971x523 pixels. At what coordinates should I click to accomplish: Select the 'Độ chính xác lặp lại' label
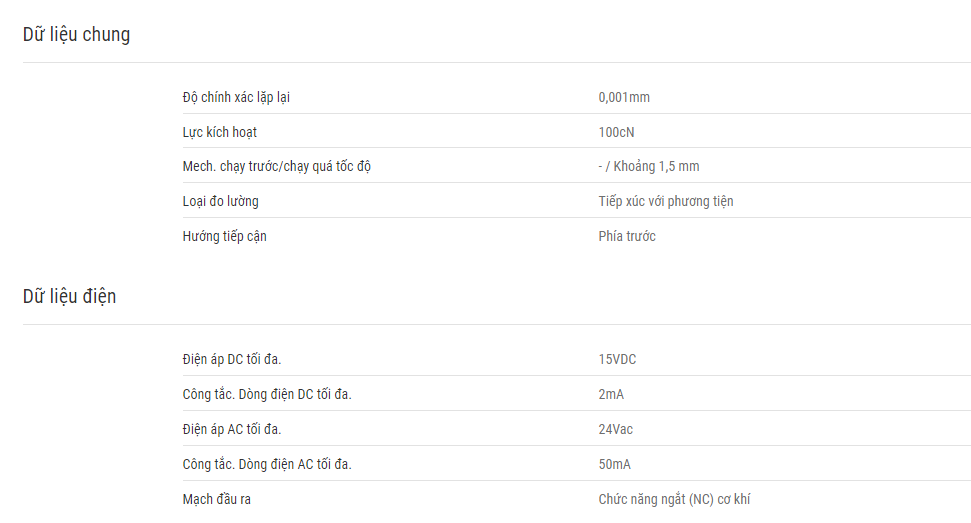[236, 98]
